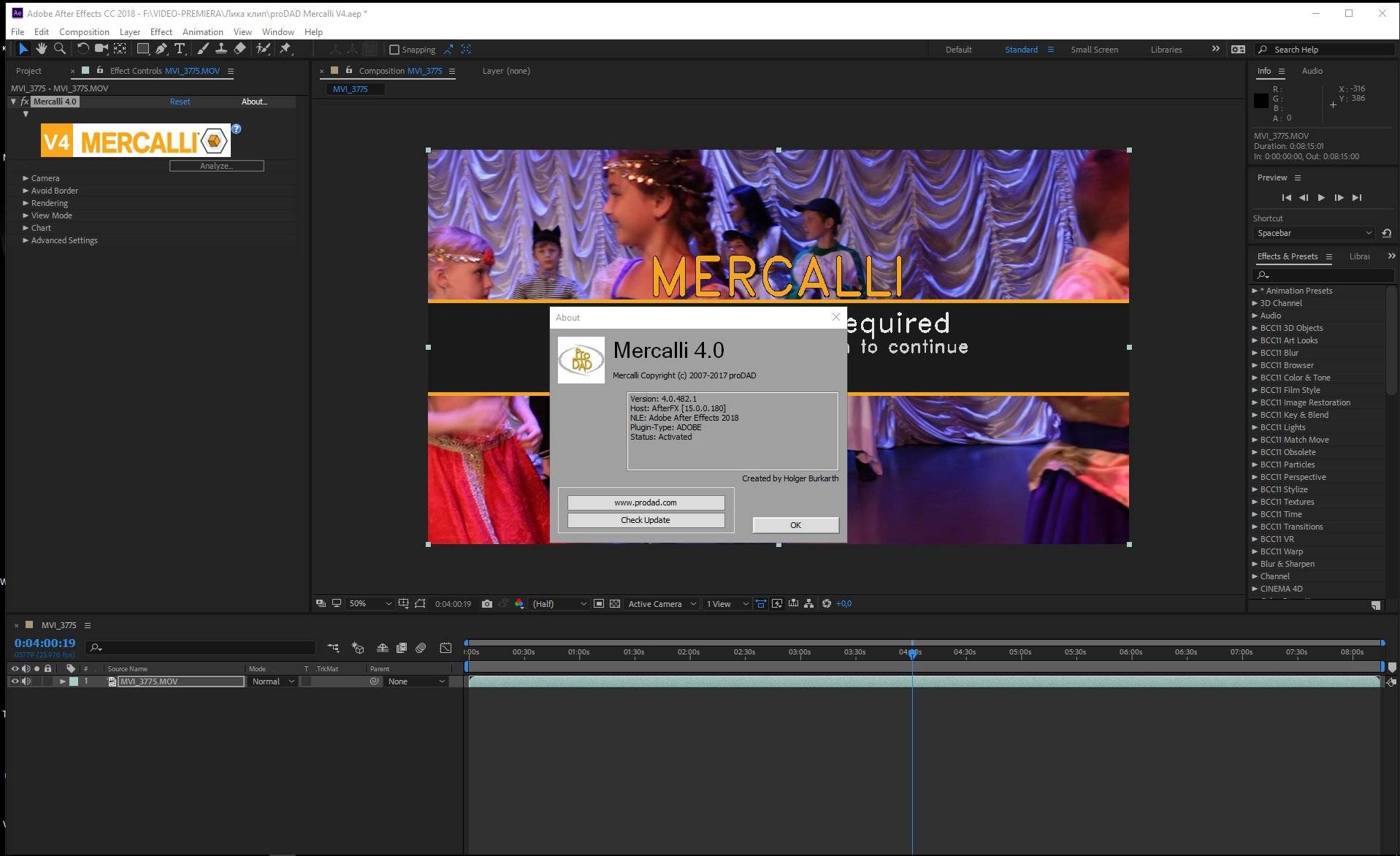Image resolution: width=1400 pixels, height=856 pixels.
Task: Switch to the Audio panel tab
Action: pyautogui.click(x=1312, y=71)
